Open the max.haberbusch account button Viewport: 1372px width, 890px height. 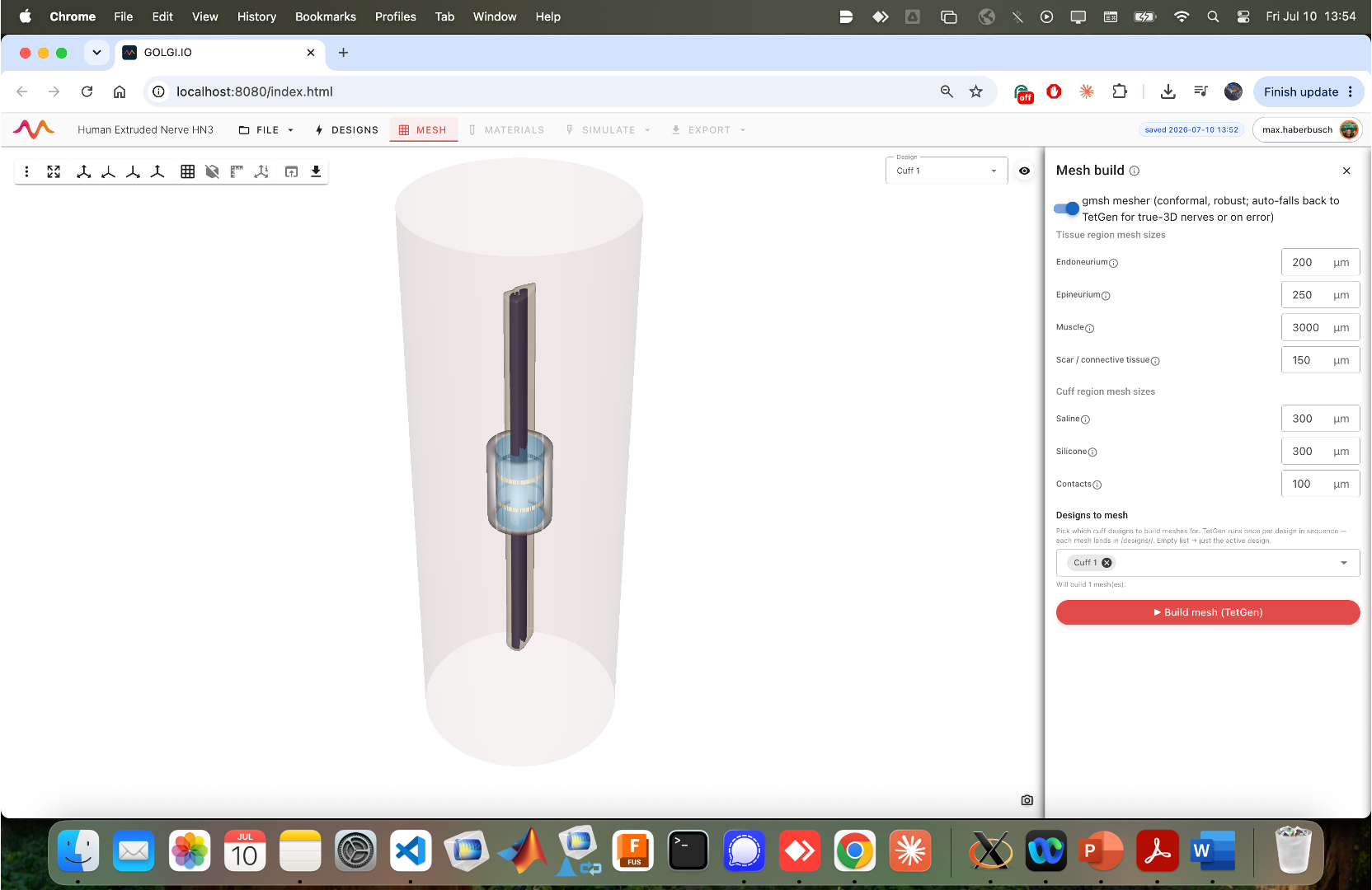[1307, 129]
